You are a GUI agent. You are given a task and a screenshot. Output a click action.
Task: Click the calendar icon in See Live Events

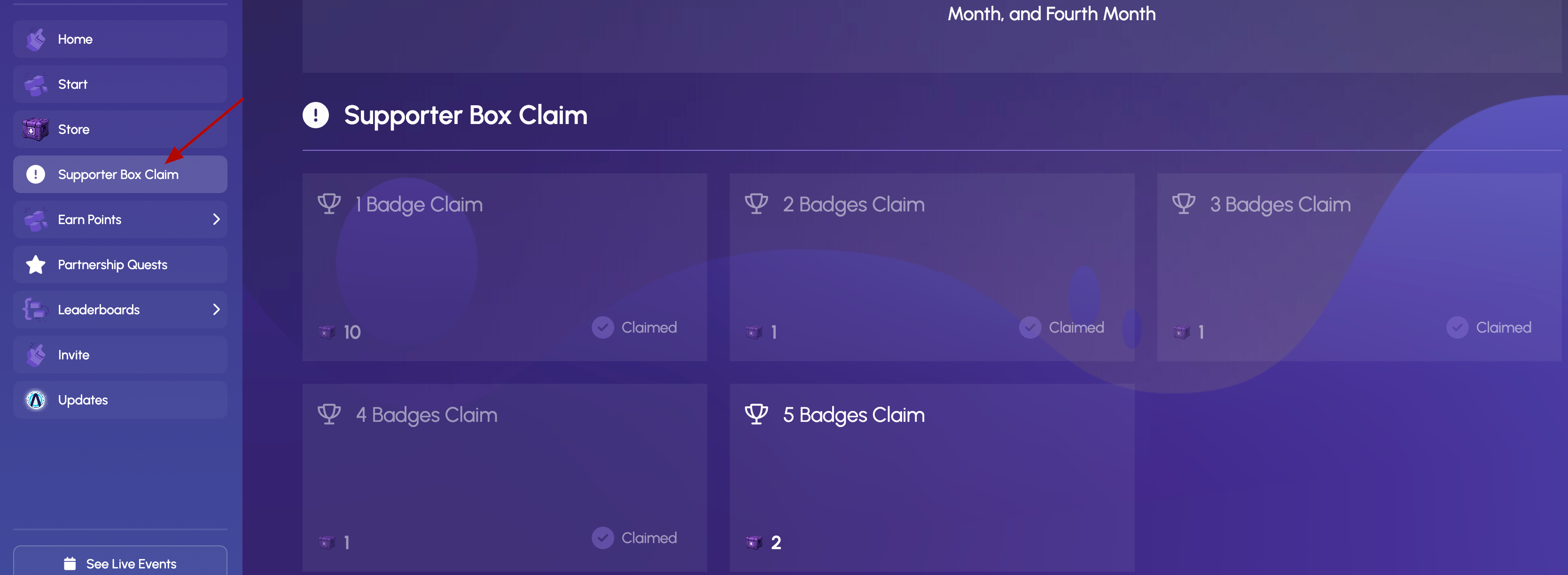click(x=70, y=564)
